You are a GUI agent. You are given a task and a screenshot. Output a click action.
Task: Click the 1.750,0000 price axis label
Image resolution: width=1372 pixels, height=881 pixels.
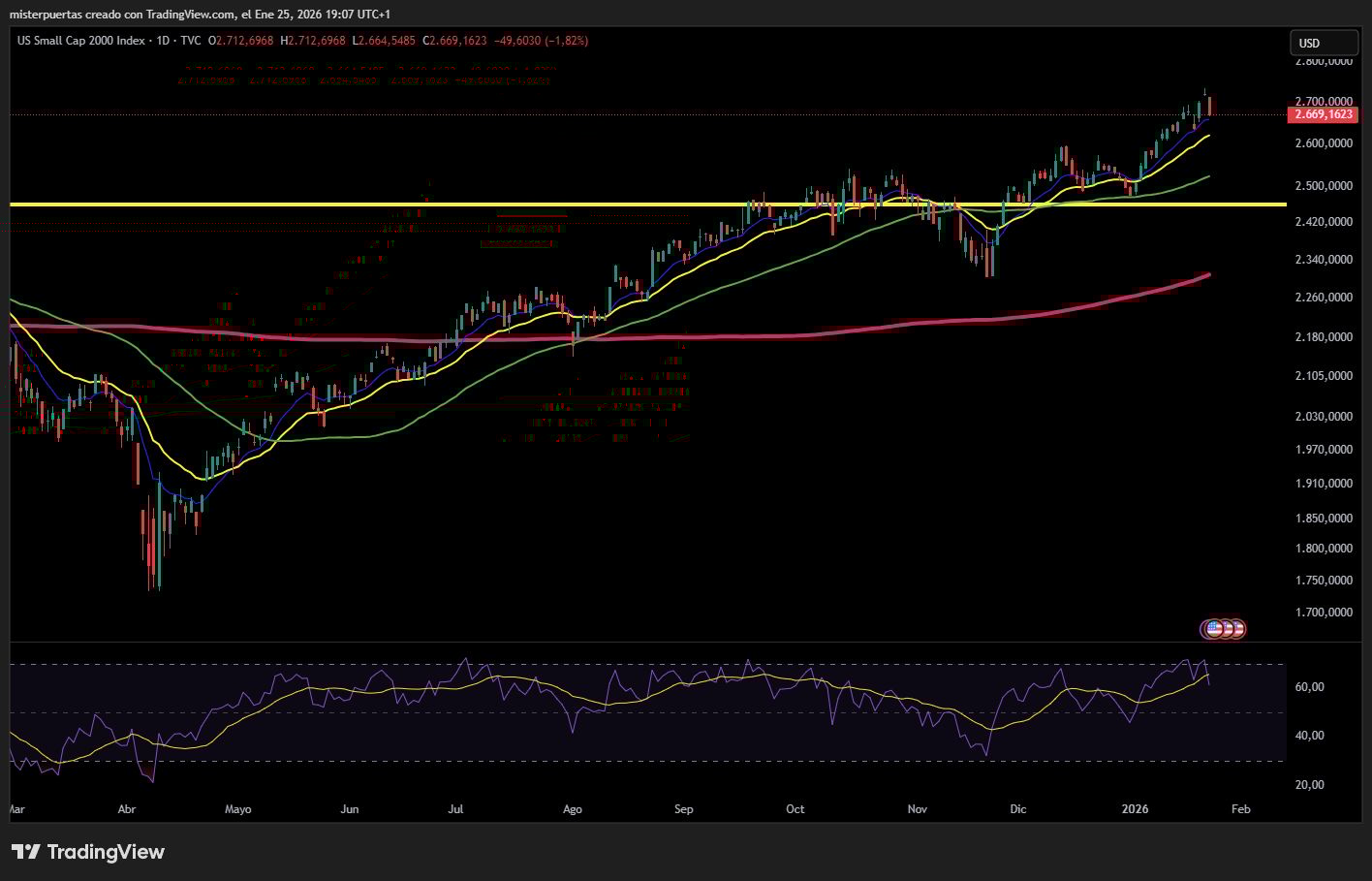point(1324,581)
